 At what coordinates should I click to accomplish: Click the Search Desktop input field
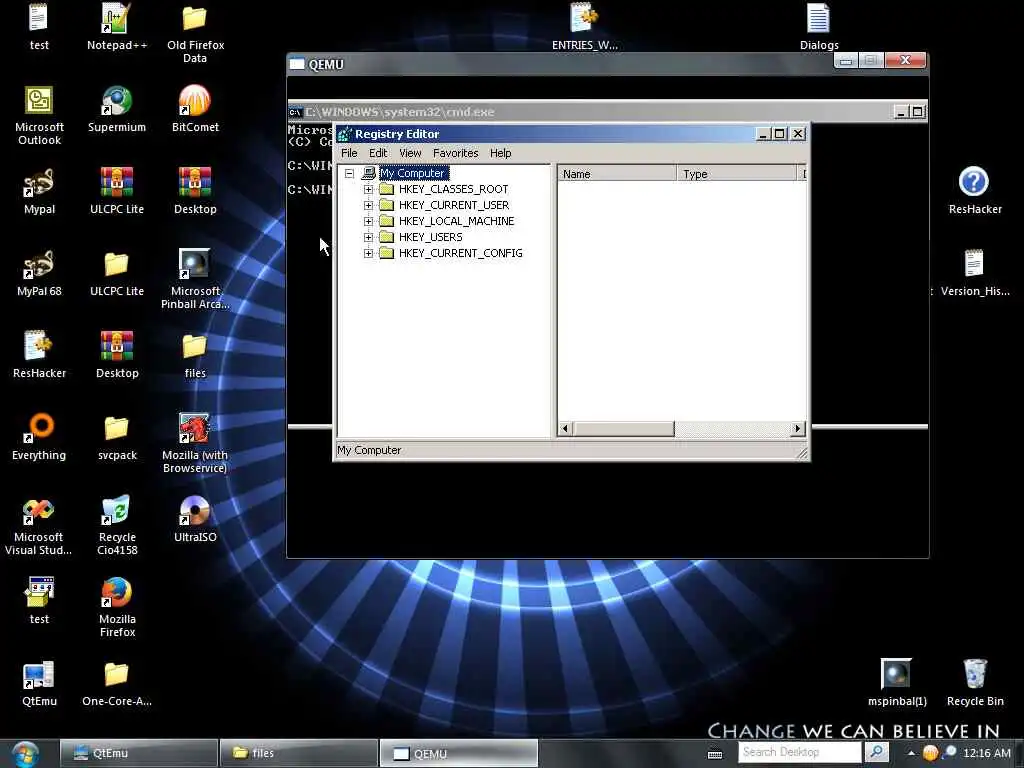[x=800, y=752]
